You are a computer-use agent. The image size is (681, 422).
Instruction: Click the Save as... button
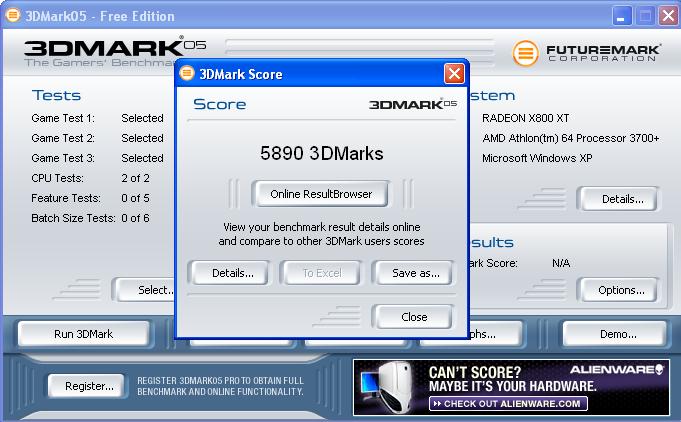pos(414,273)
